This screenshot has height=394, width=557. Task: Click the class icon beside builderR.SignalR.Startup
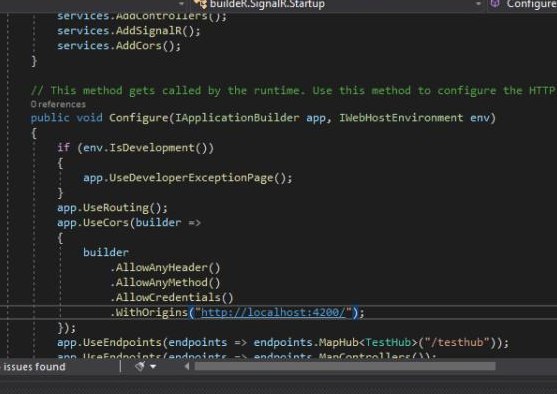[x=200, y=4]
